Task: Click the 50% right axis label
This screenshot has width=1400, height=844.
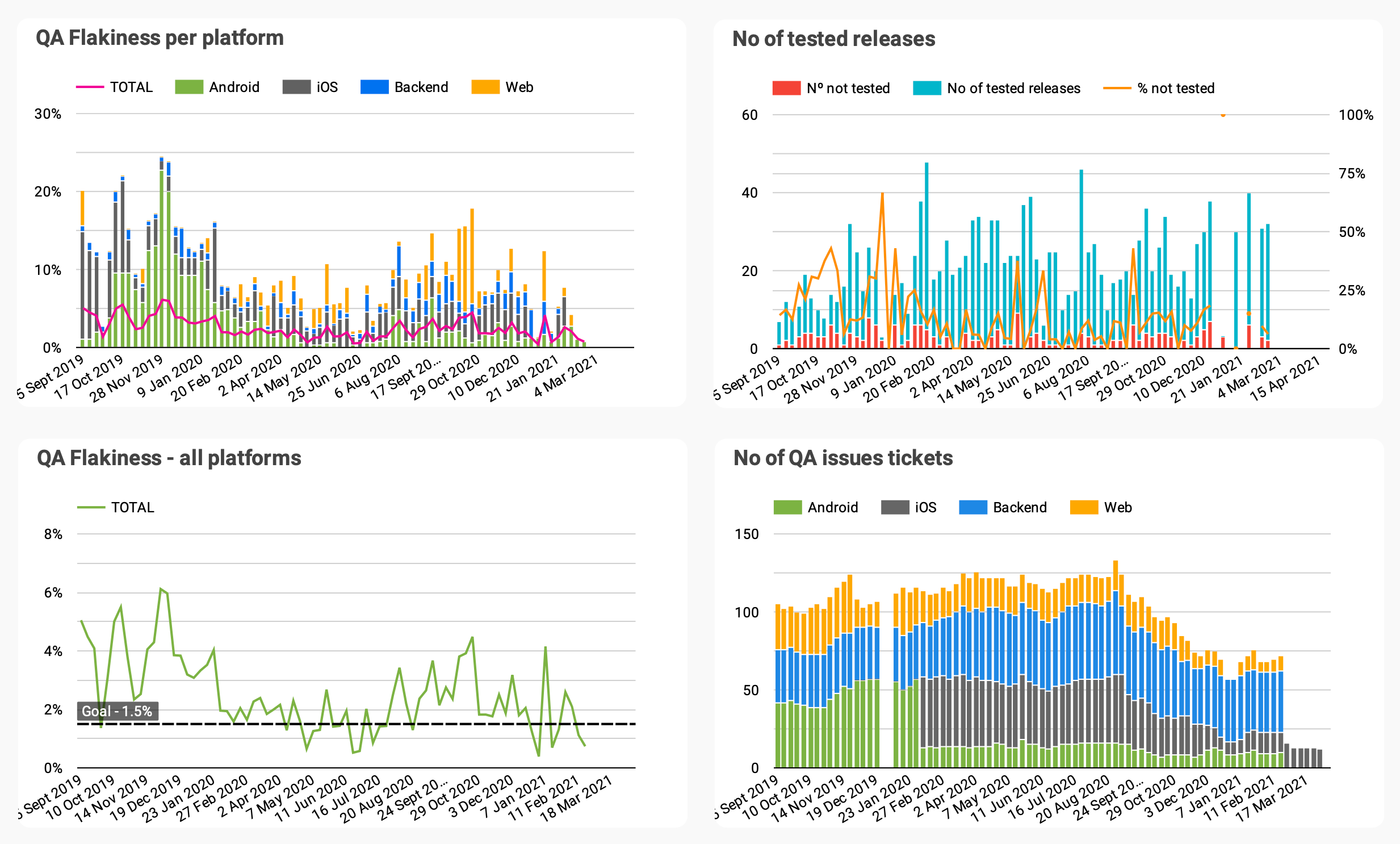Action: (1352, 232)
